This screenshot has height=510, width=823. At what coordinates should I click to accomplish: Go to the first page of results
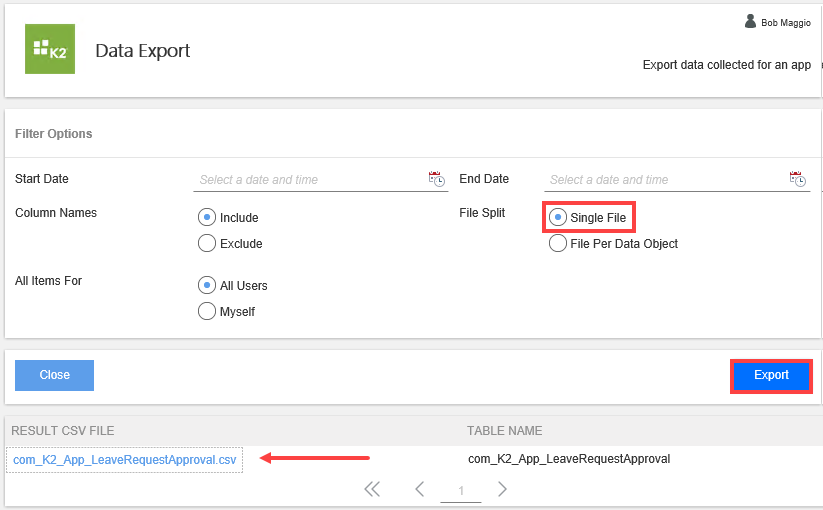(372, 489)
